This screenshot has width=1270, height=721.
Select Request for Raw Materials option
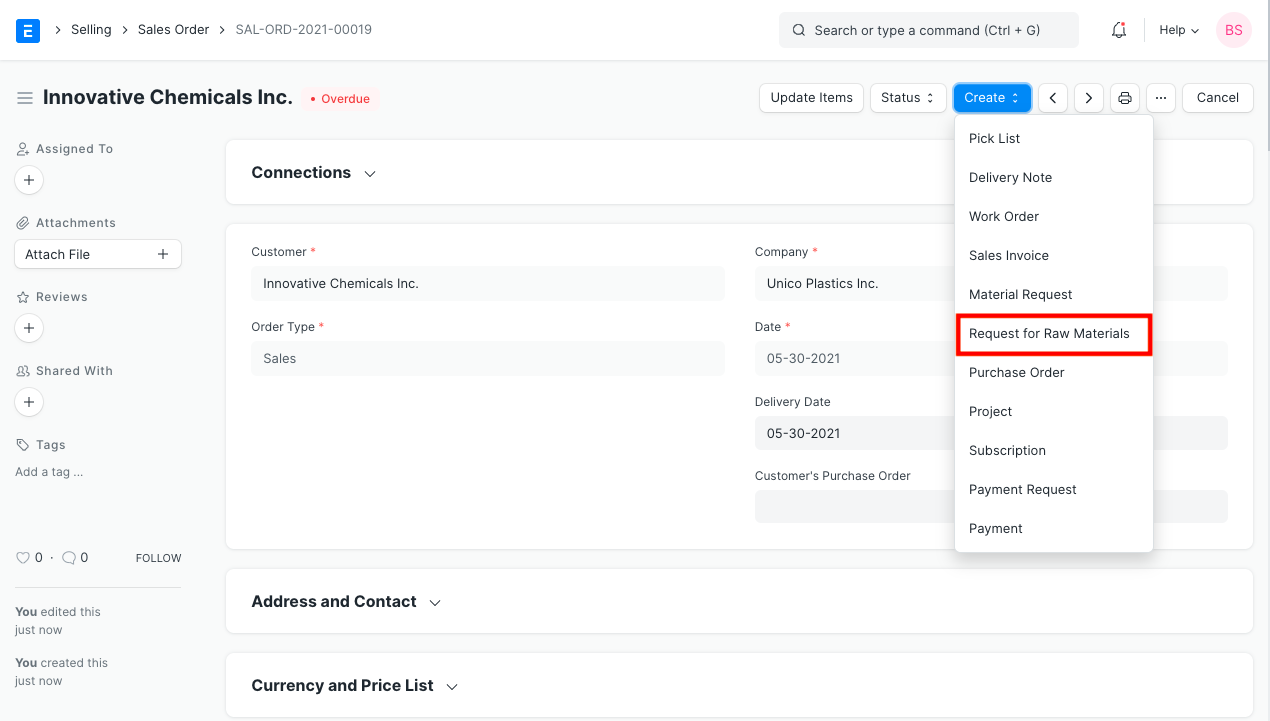click(x=1049, y=334)
